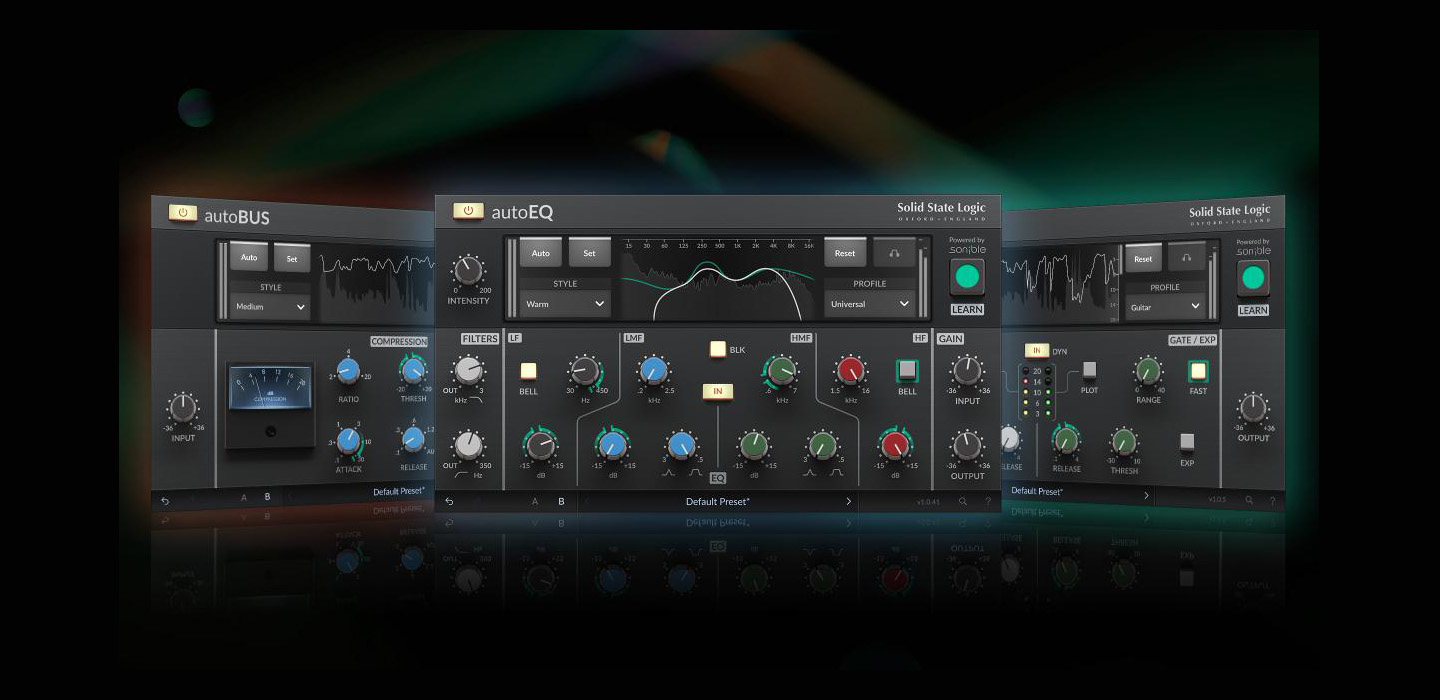Click the autoEQ GAIN INPUT knob

(x=966, y=371)
